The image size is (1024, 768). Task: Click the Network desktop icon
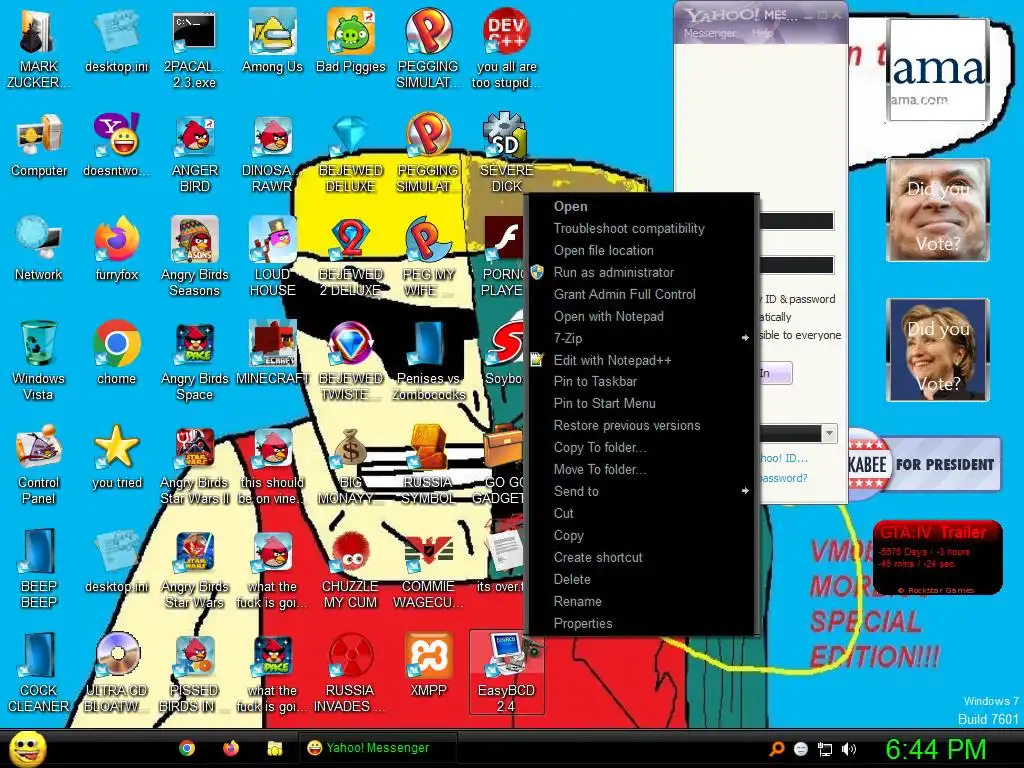pyautogui.click(x=39, y=250)
